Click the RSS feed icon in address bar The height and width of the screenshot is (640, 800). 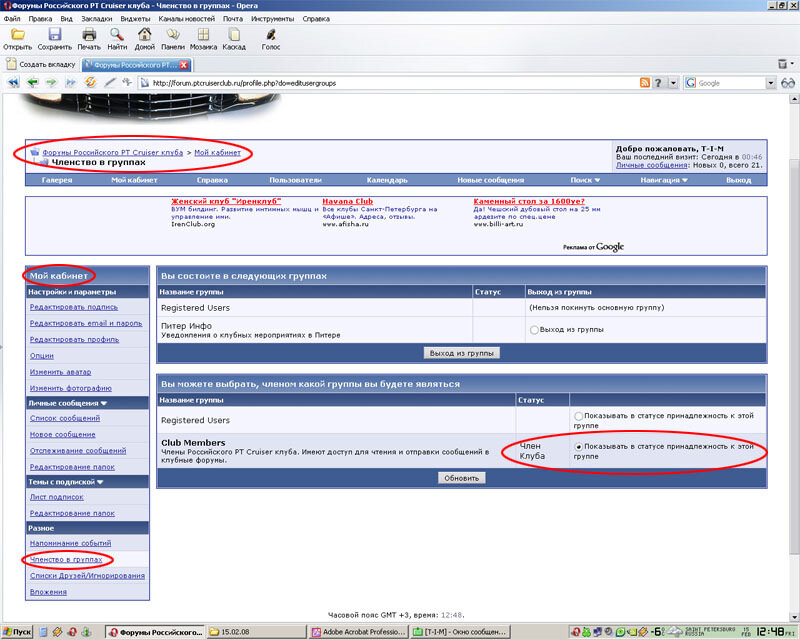pos(645,83)
